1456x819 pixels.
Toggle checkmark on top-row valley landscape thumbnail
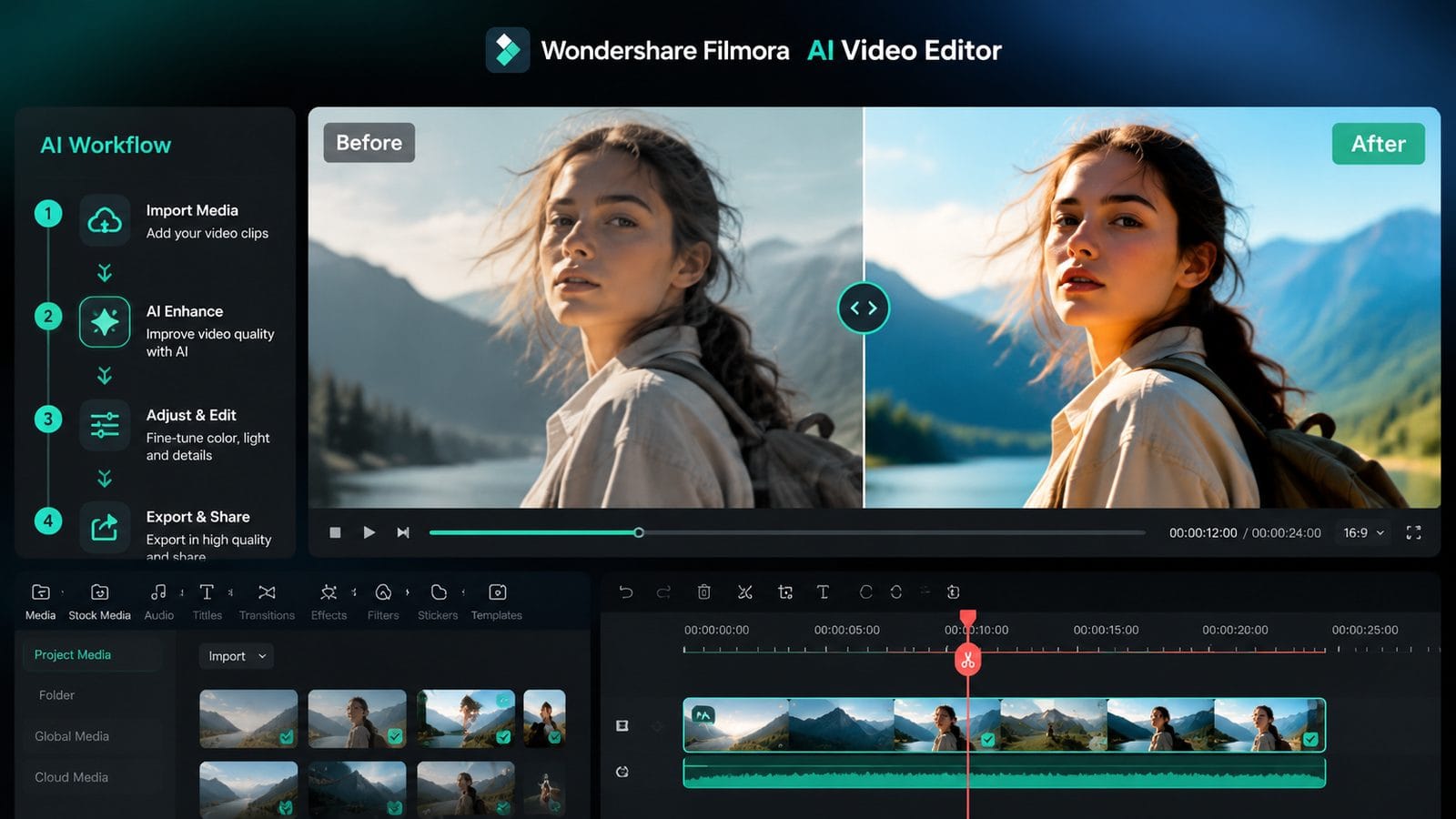click(x=287, y=737)
